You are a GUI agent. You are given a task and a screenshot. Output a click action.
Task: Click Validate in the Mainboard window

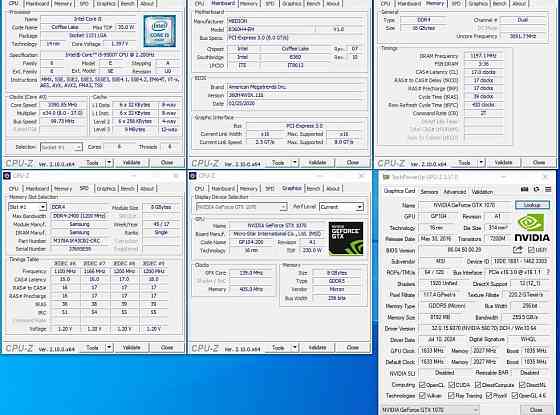(x=317, y=162)
